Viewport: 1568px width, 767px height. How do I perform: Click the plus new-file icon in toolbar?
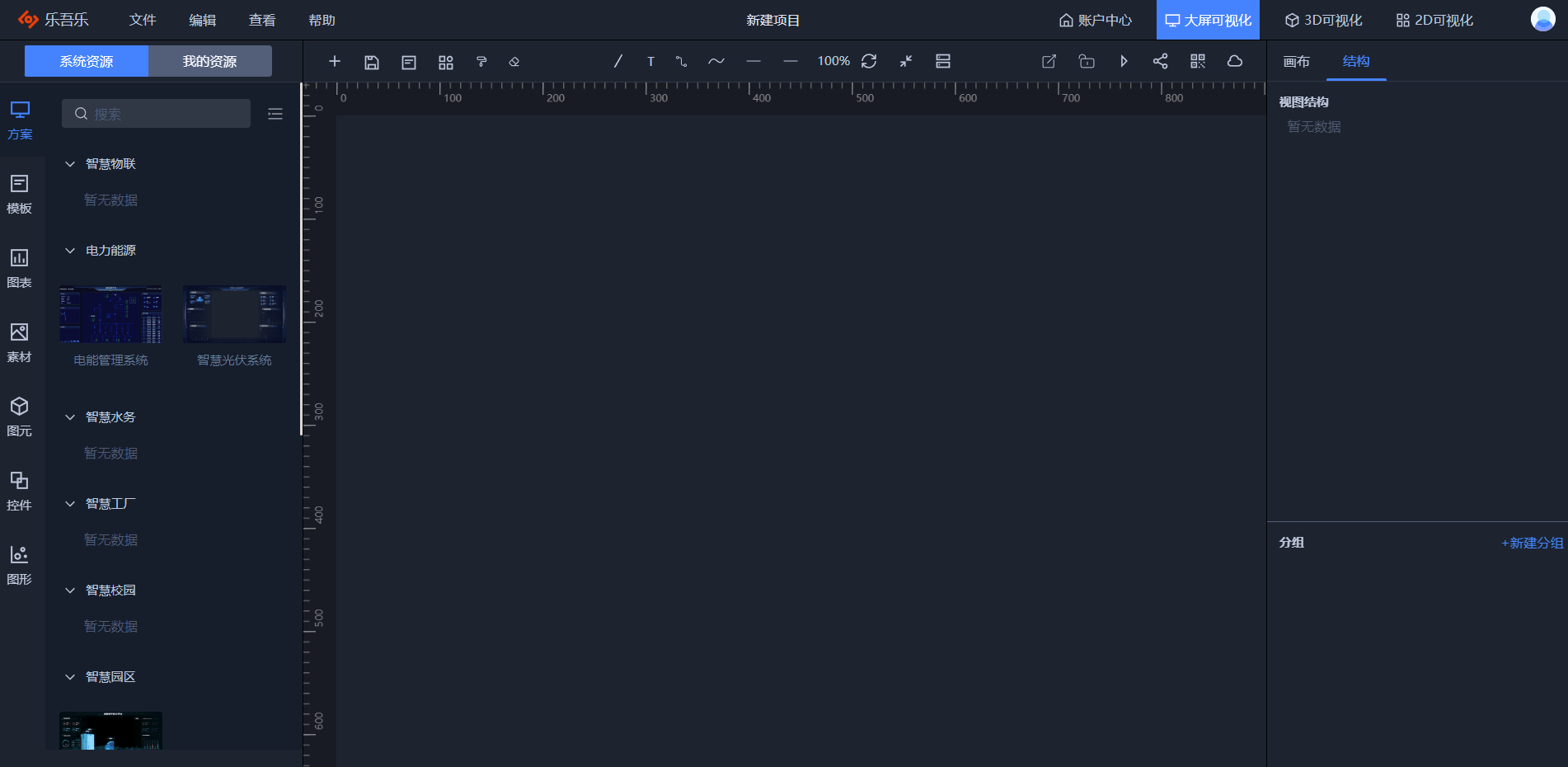point(335,61)
